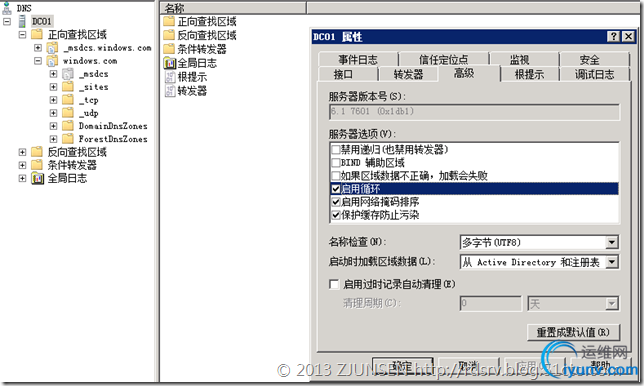Click the 服务器版本号 text field
The image size is (644, 386).
point(474,112)
